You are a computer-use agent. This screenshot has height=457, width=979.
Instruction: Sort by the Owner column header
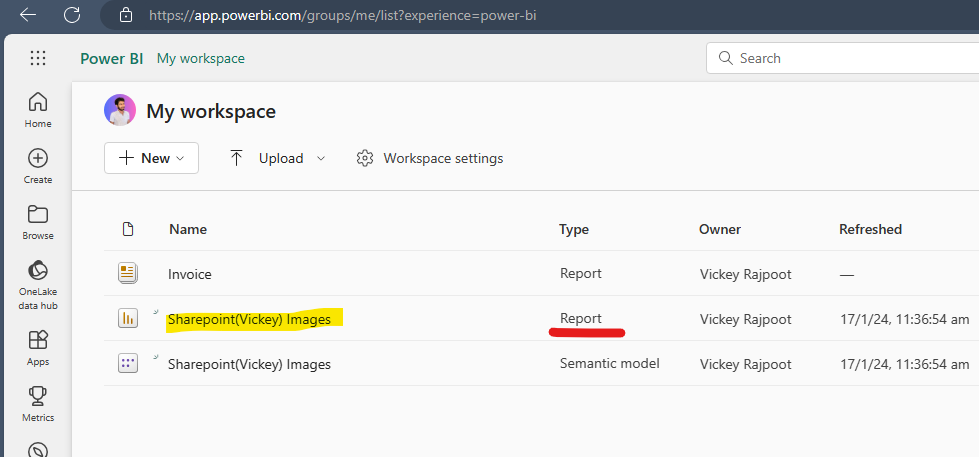tap(720, 229)
